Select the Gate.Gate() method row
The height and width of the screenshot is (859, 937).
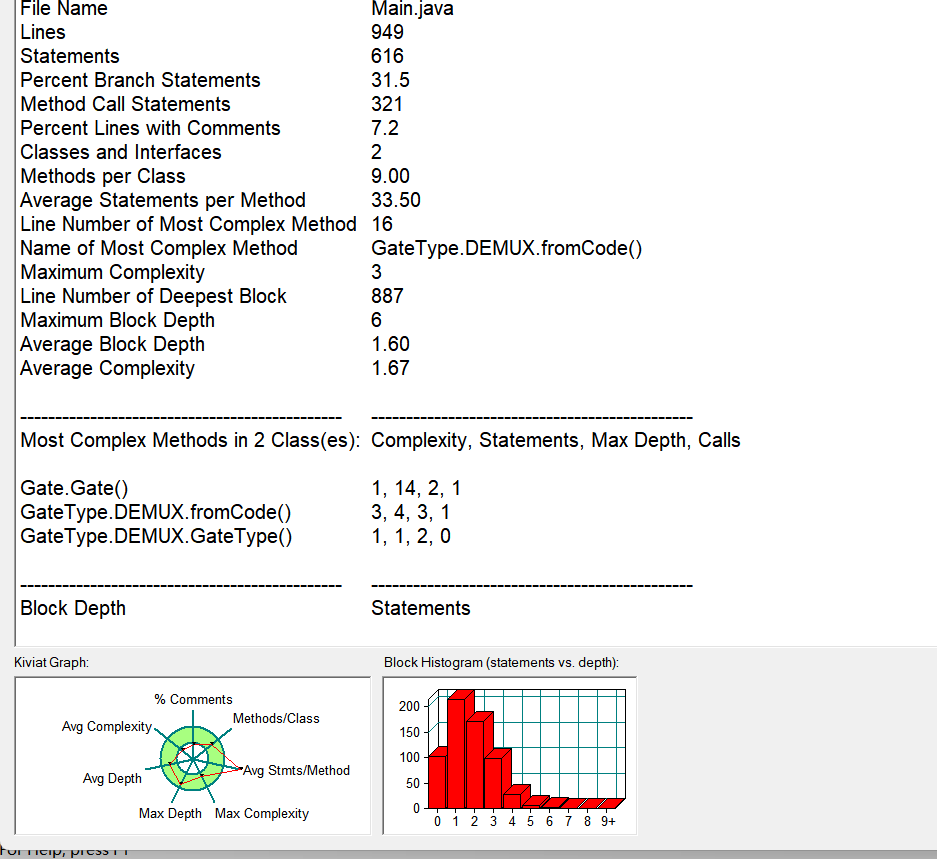point(74,488)
